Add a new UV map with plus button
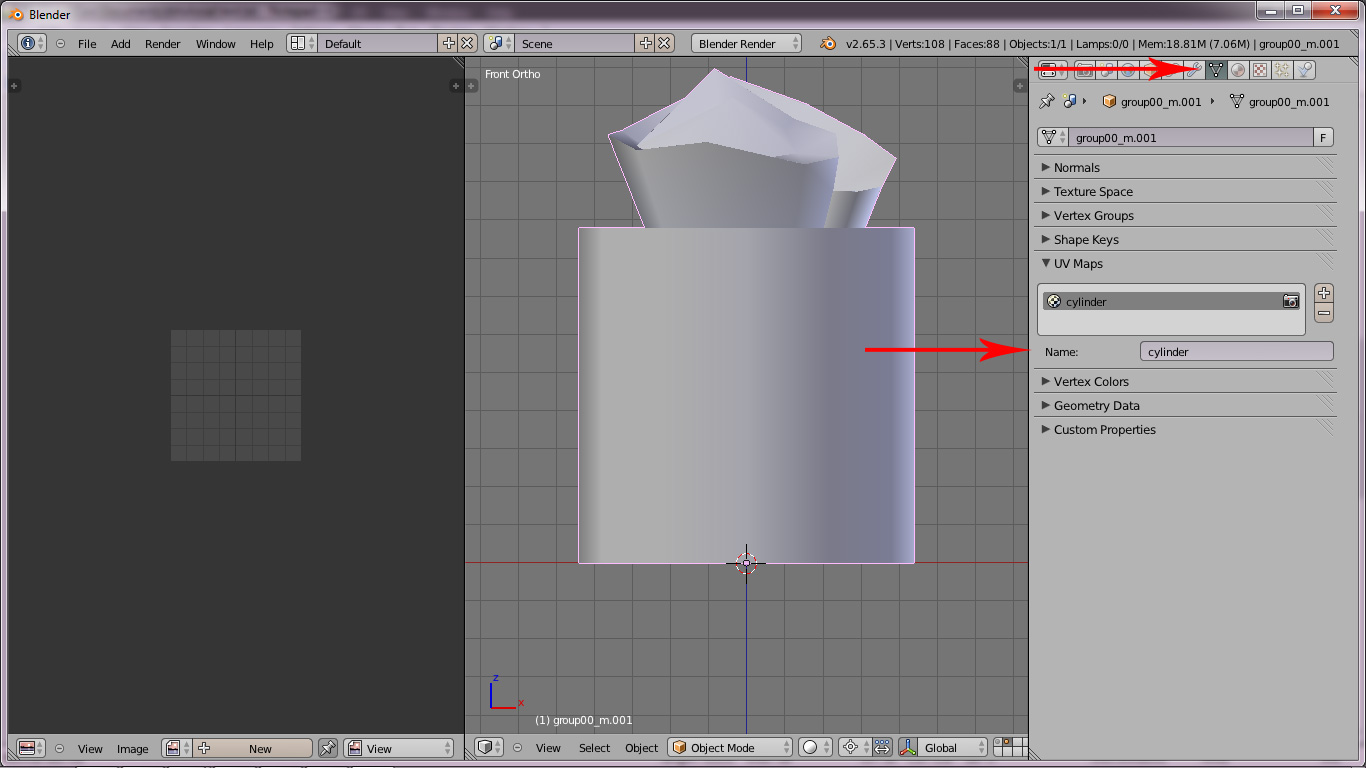The image size is (1366, 768). (1324, 293)
